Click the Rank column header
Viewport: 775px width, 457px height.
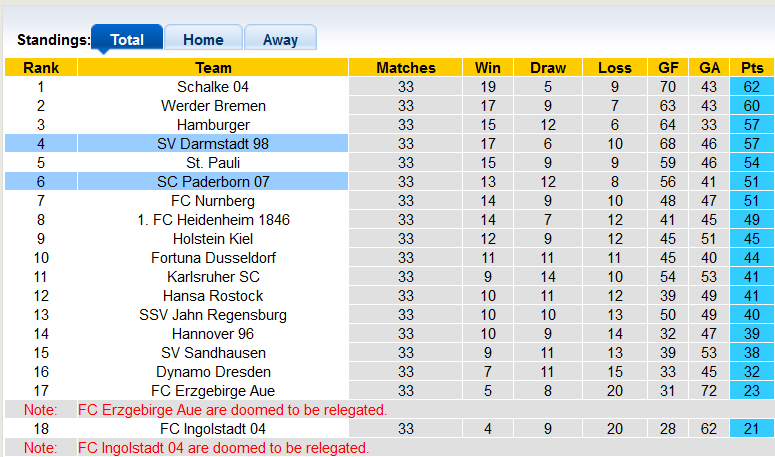point(41,67)
